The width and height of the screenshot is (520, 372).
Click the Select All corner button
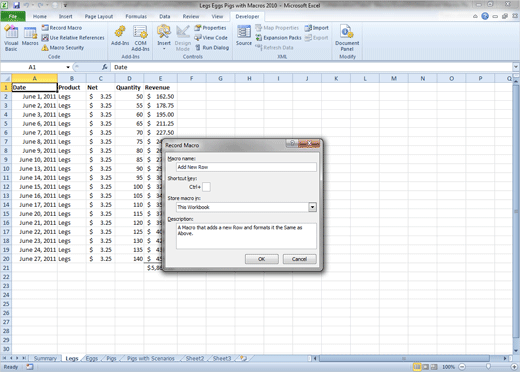pyautogui.click(x=6, y=79)
